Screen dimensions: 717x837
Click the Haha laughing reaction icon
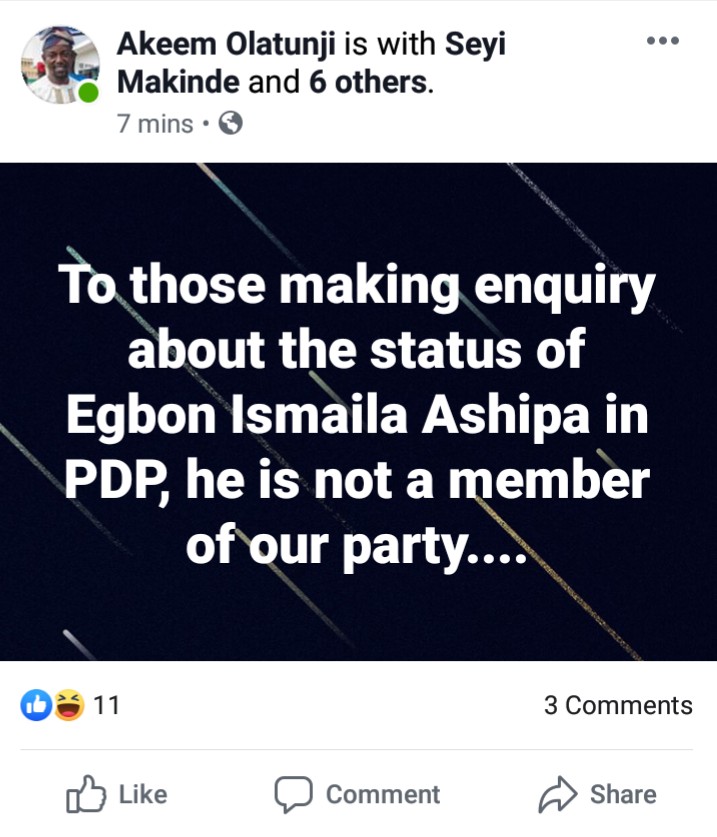[69, 706]
